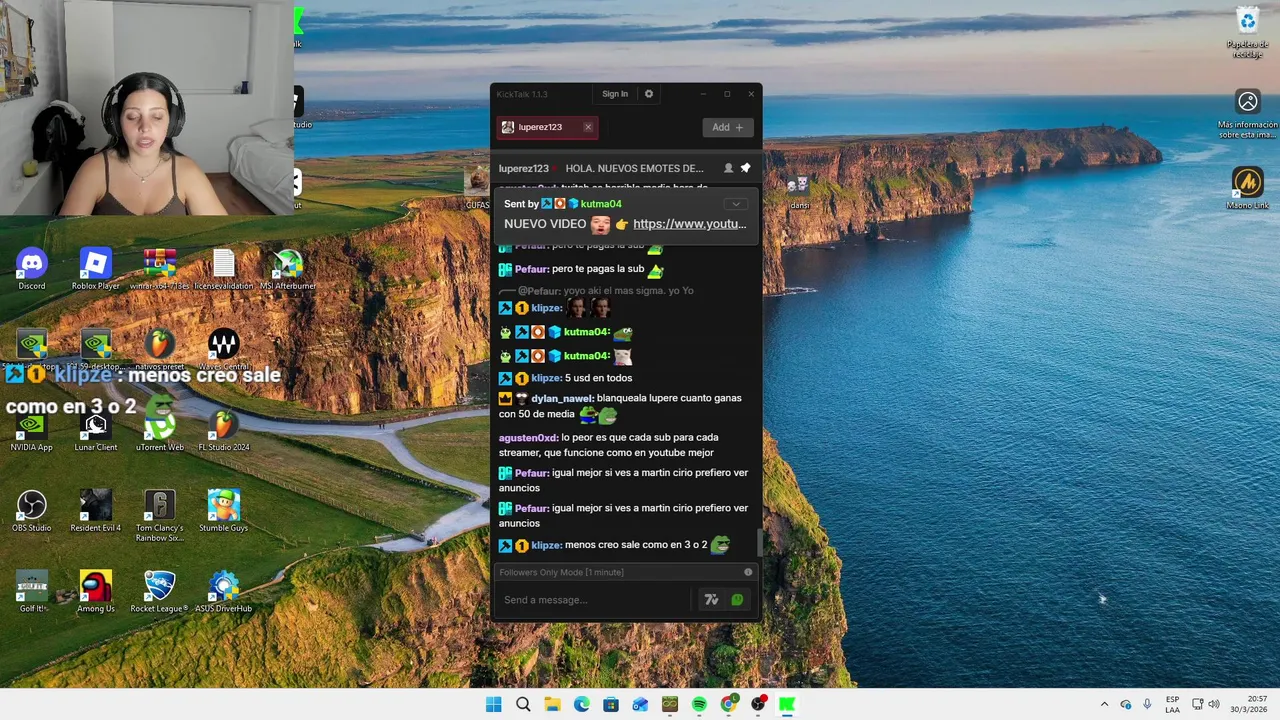Expand the pinned message chevron

pos(736,204)
